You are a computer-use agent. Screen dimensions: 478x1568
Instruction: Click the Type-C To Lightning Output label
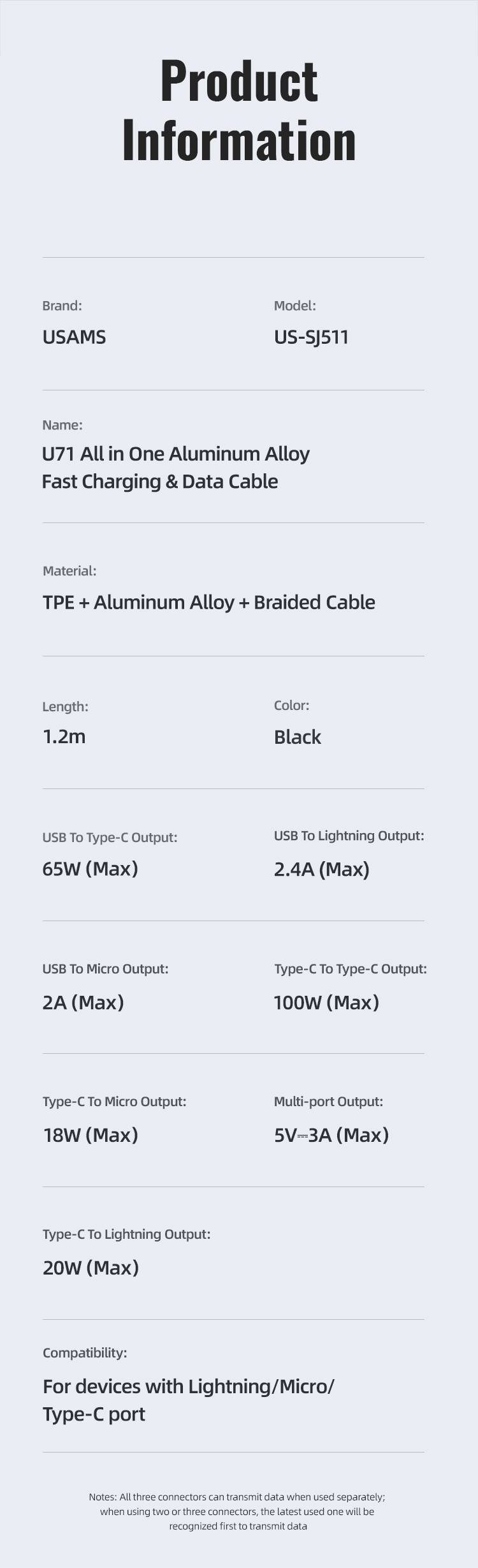126,1234
